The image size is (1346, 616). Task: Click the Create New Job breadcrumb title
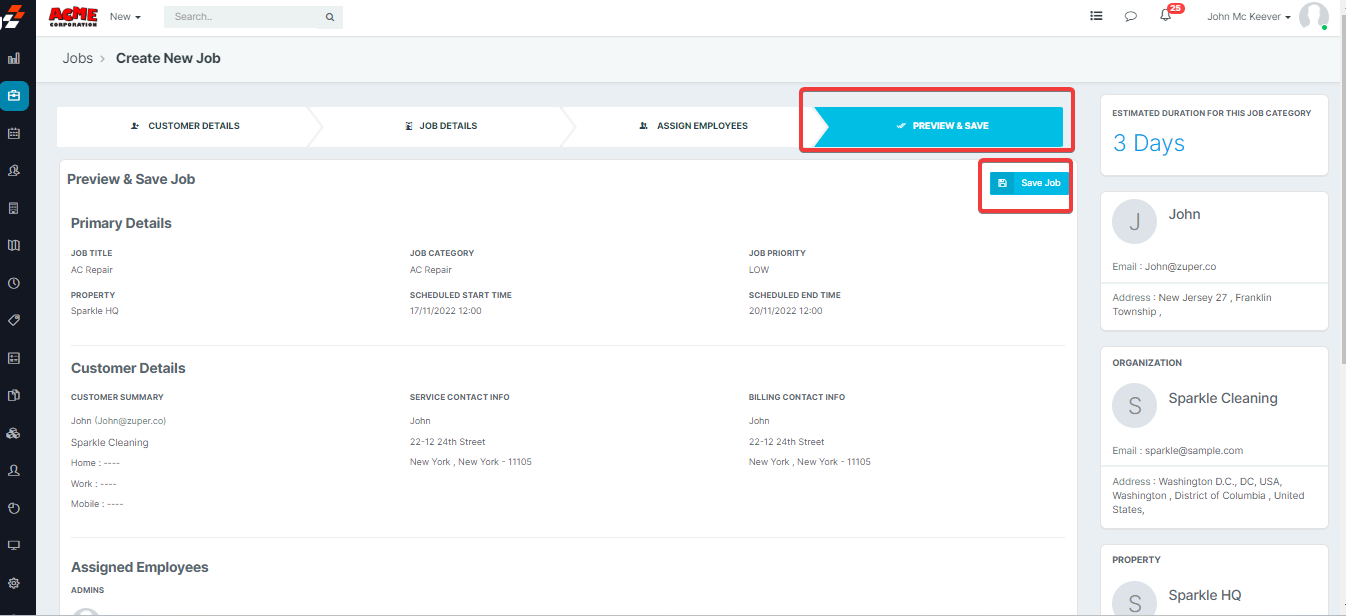click(168, 58)
